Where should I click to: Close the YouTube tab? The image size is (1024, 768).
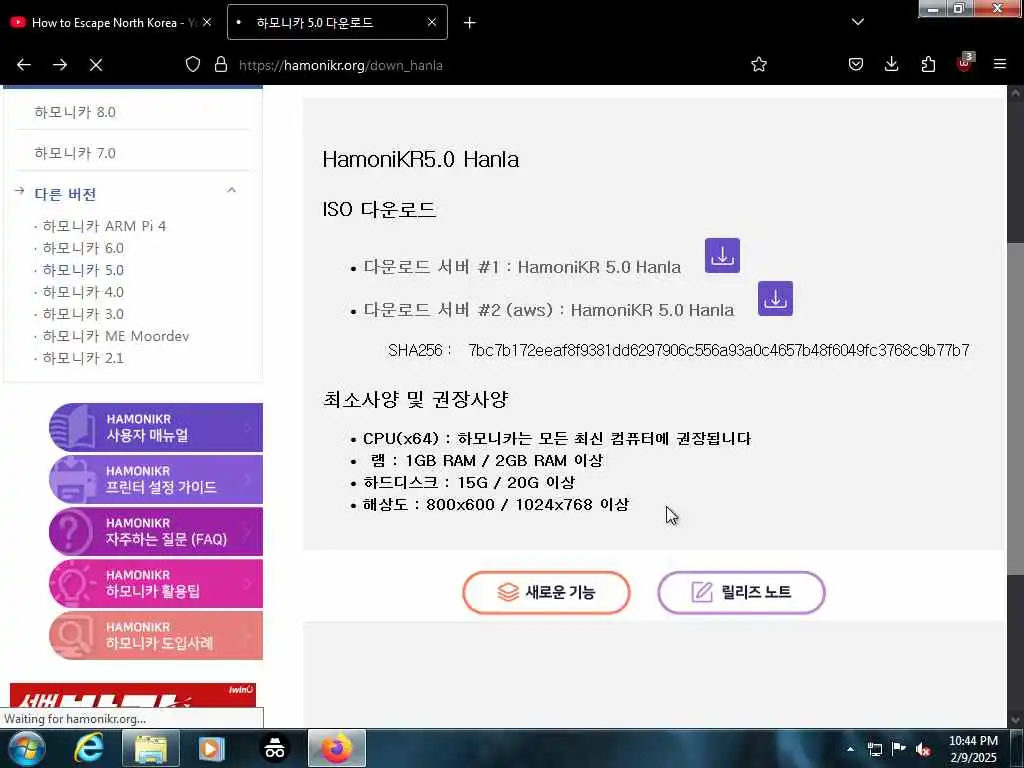pyautogui.click(x=207, y=22)
